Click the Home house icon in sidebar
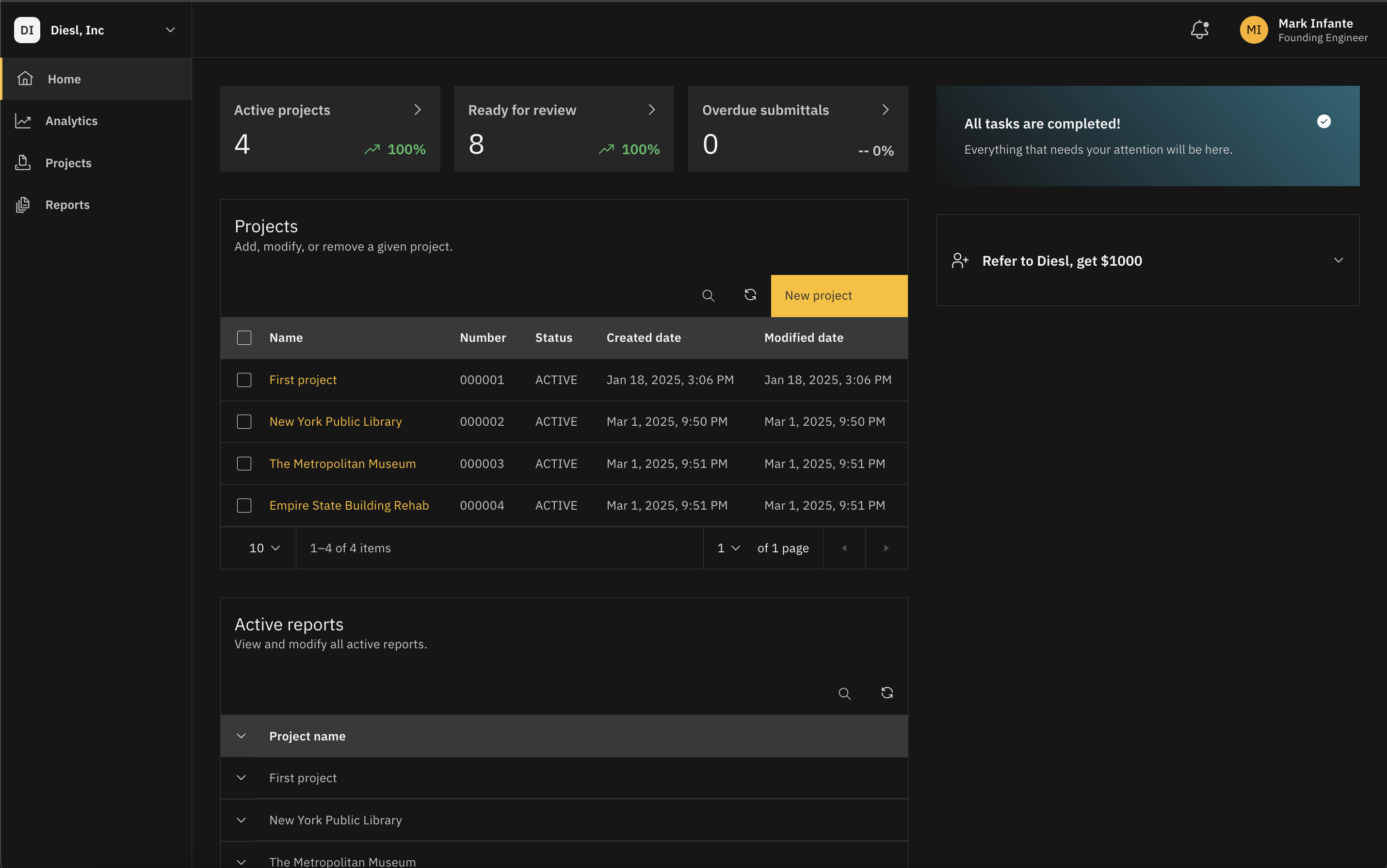The image size is (1387, 868). 25,79
